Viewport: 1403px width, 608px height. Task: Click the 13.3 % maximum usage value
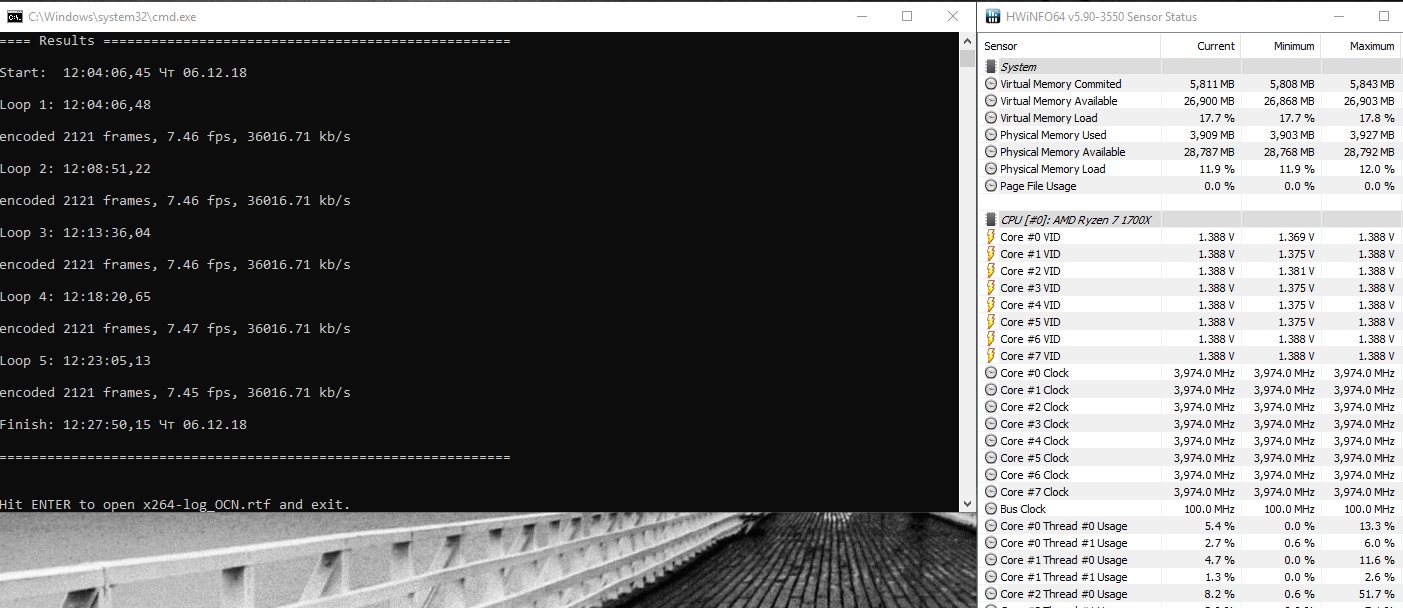click(x=1376, y=526)
